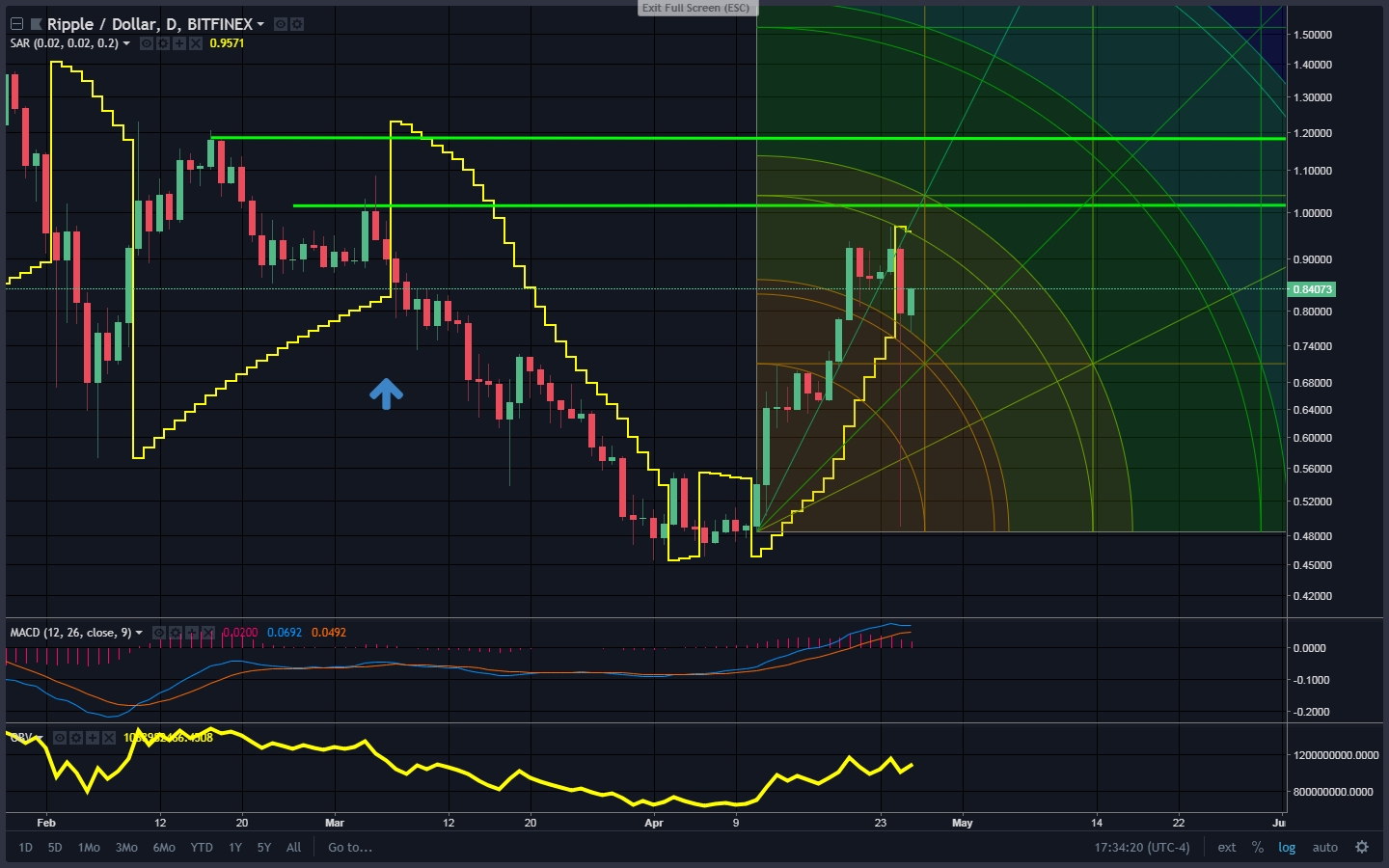The height and width of the screenshot is (868, 1389).
Task: Click the Exit Full Screen (ESC) button
Action: (x=696, y=8)
